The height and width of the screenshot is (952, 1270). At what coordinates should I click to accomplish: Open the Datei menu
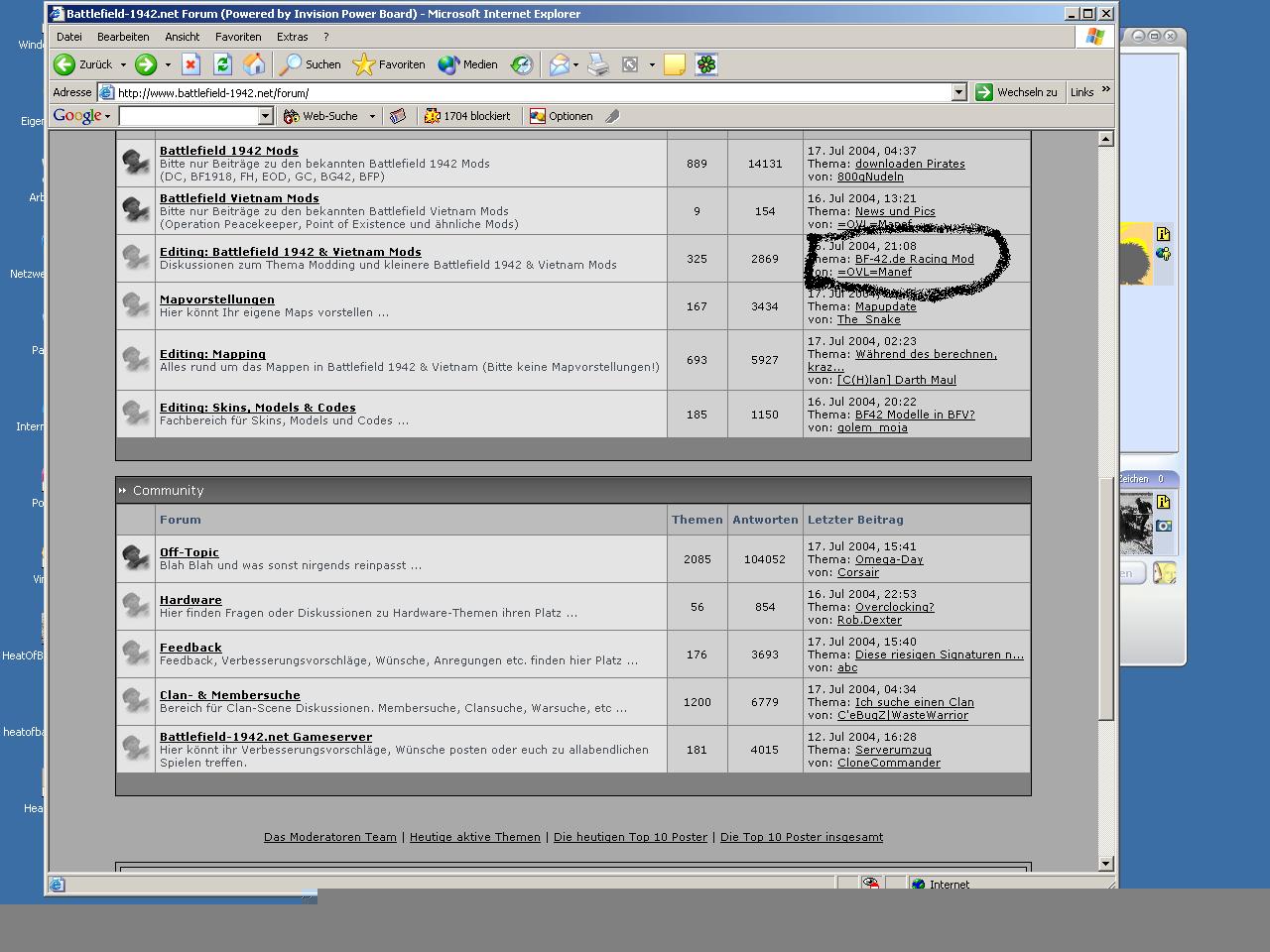pyautogui.click(x=69, y=37)
